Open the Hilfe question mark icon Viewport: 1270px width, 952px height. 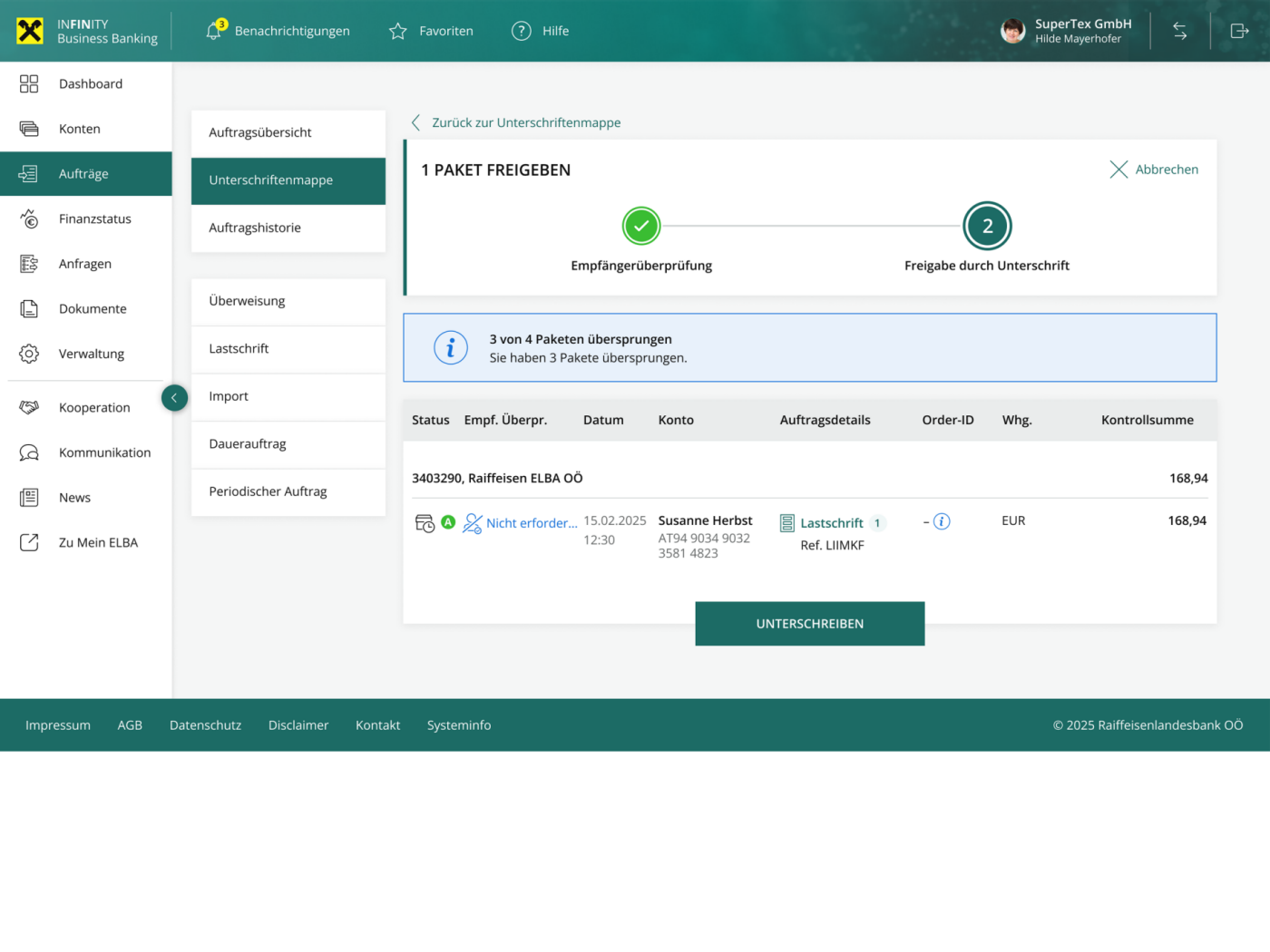click(521, 31)
